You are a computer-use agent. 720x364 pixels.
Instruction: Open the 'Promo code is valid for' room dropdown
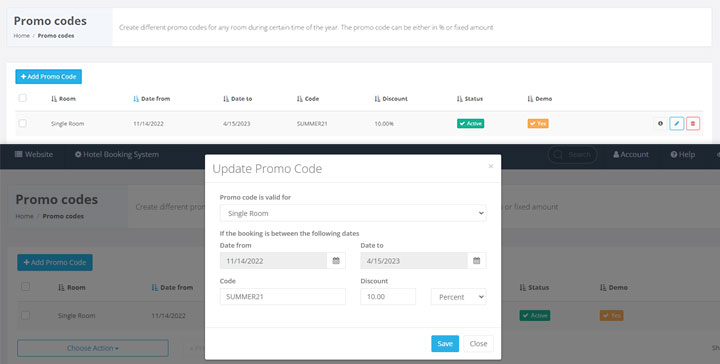point(353,213)
